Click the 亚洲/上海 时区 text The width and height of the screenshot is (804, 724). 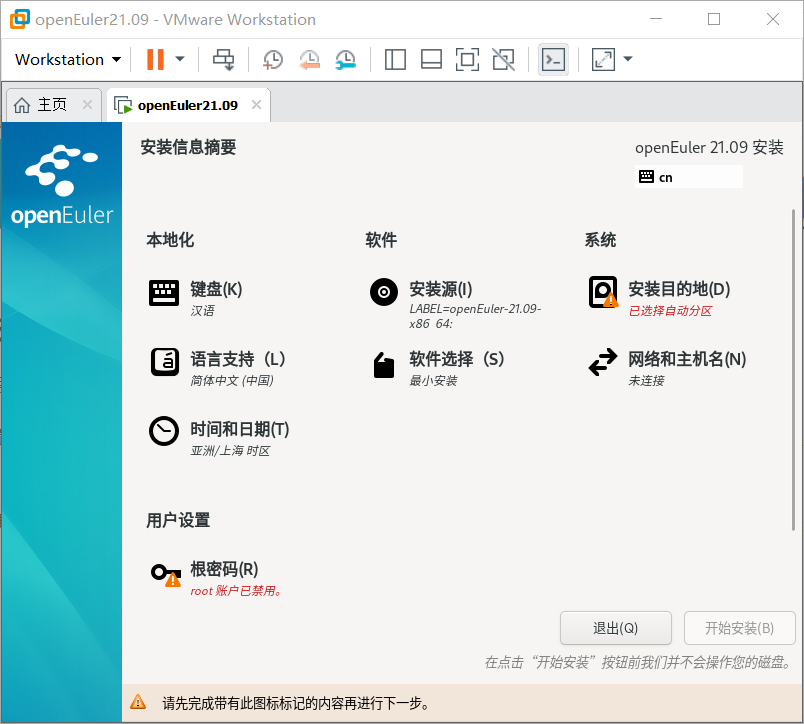click(x=230, y=451)
